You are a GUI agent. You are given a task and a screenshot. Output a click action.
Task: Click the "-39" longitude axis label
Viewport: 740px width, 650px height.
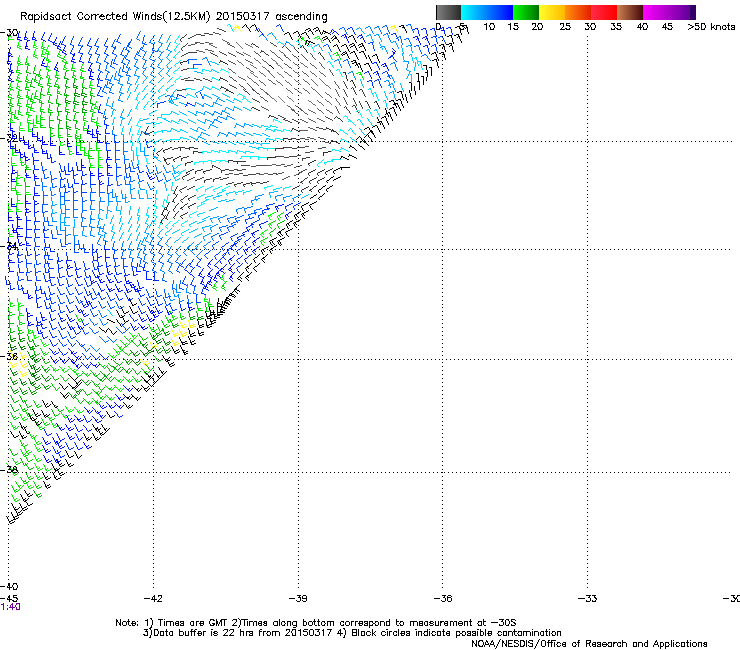(298, 599)
